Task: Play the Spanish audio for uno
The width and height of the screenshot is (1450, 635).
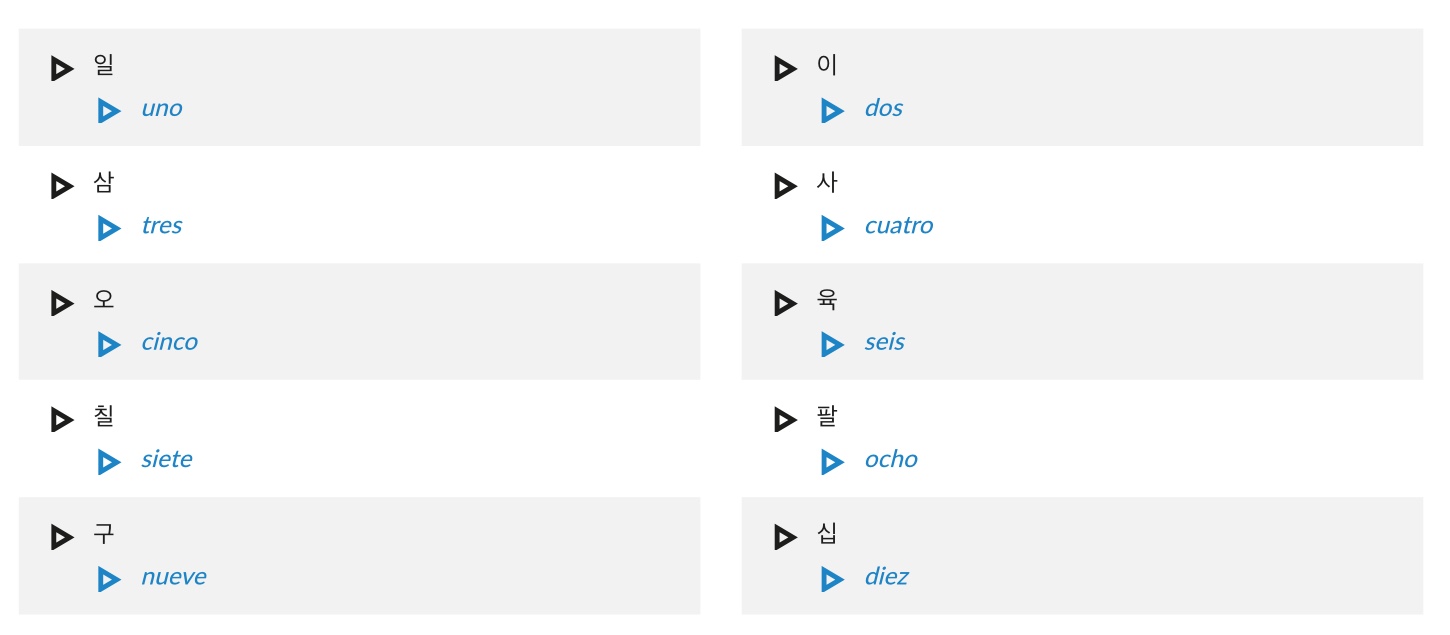Action: [x=109, y=111]
